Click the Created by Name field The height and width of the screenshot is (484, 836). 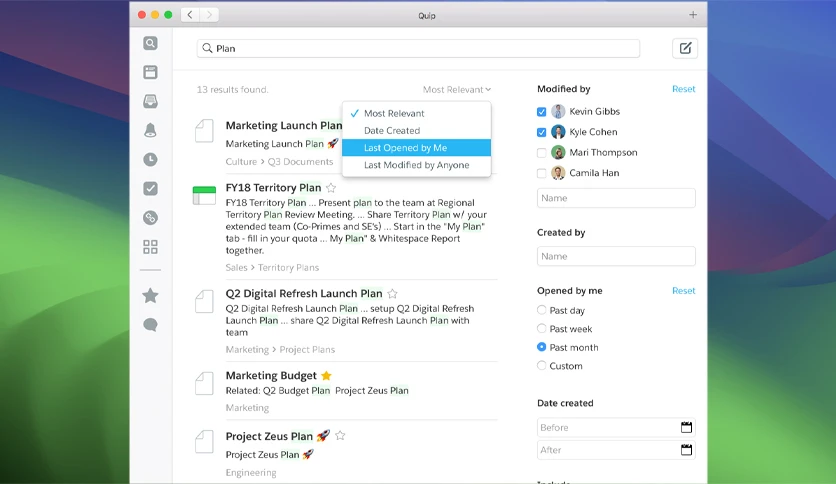[x=616, y=256]
